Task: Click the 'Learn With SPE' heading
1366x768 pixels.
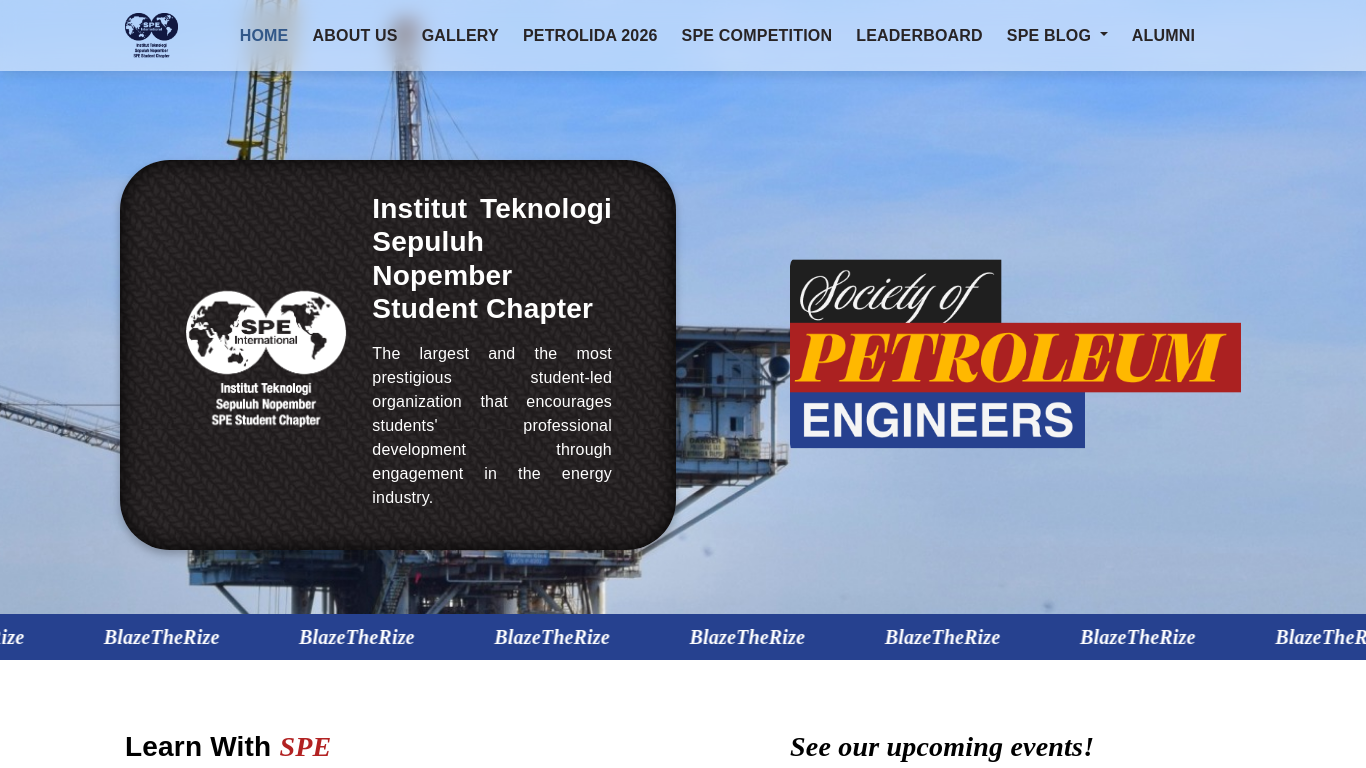Action: pyautogui.click(x=228, y=747)
